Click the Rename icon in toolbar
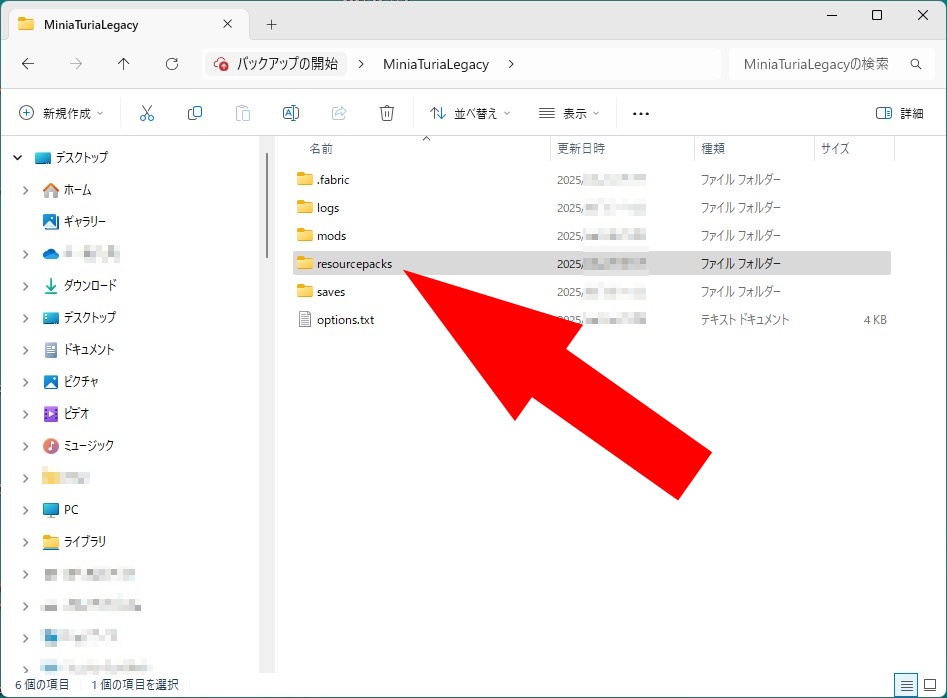Viewport: 947px width, 698px height. (x=291, y=113)
